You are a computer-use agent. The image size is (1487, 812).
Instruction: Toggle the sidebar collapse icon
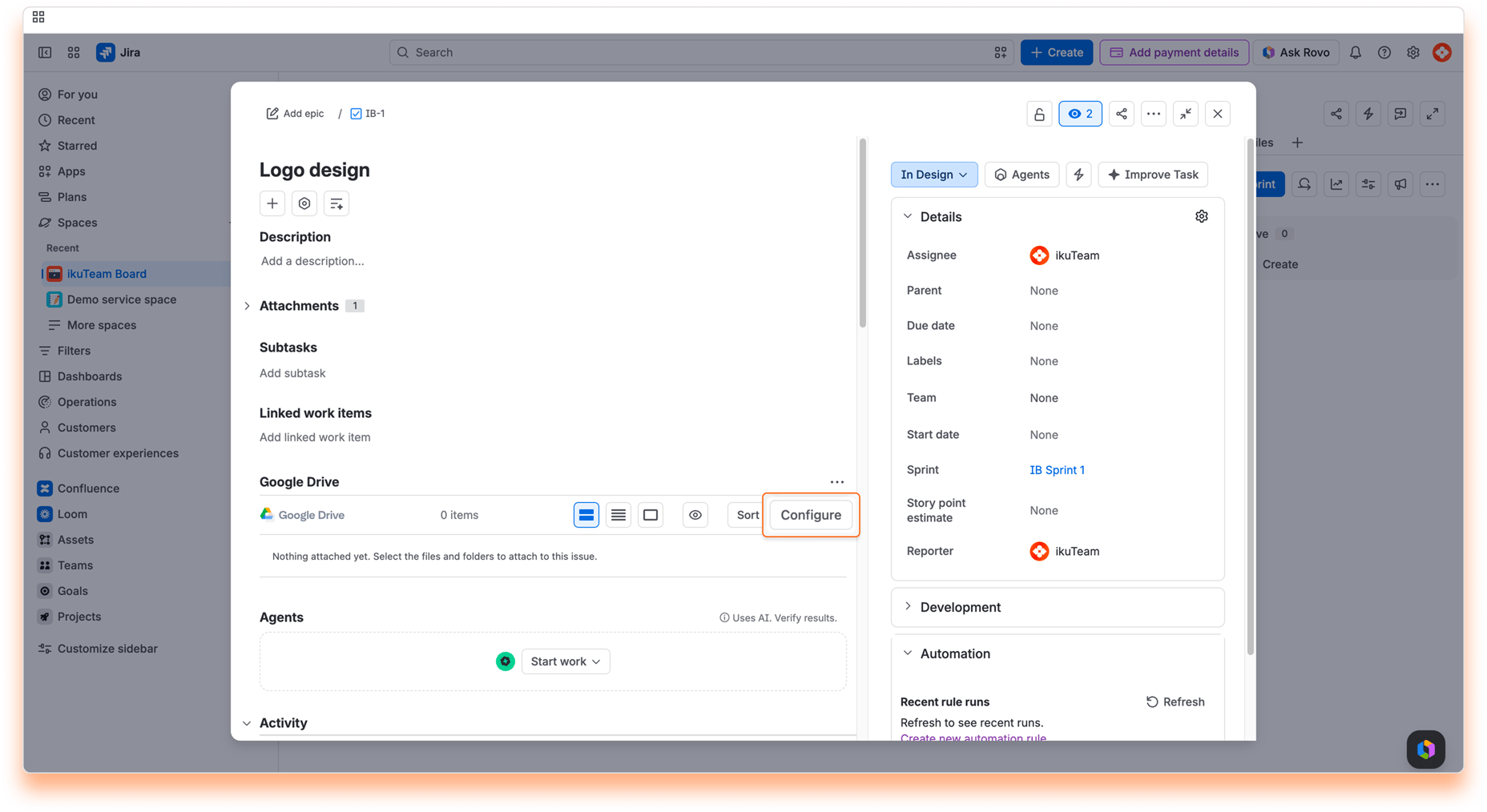(x=45, y=53)
